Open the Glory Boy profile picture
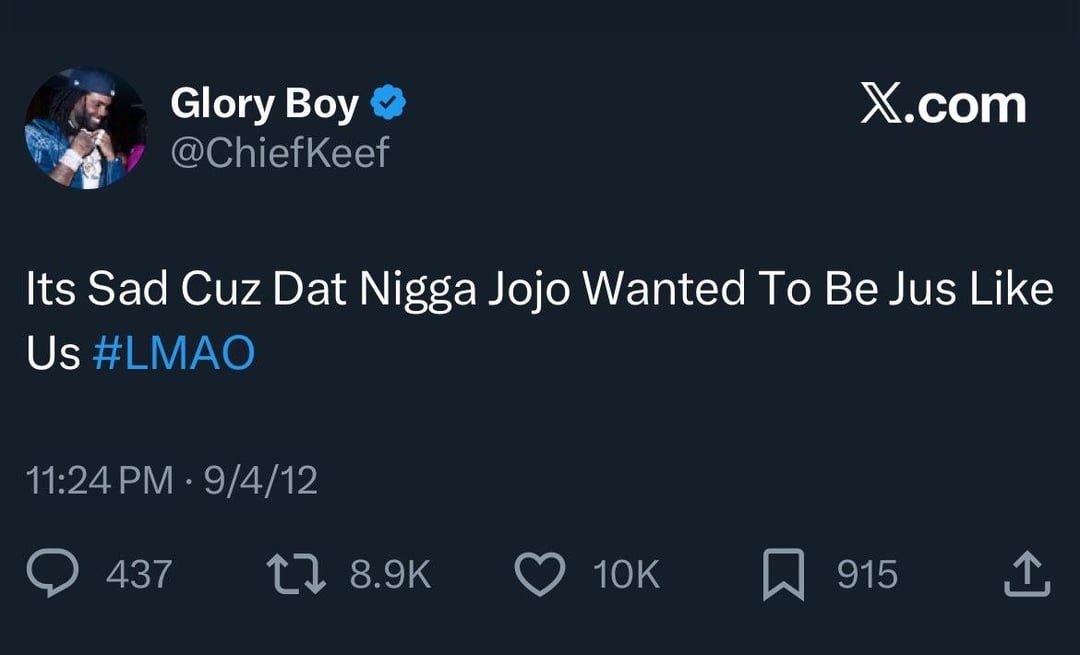This screenshot has height=655, width=1080. coord(86,129)
